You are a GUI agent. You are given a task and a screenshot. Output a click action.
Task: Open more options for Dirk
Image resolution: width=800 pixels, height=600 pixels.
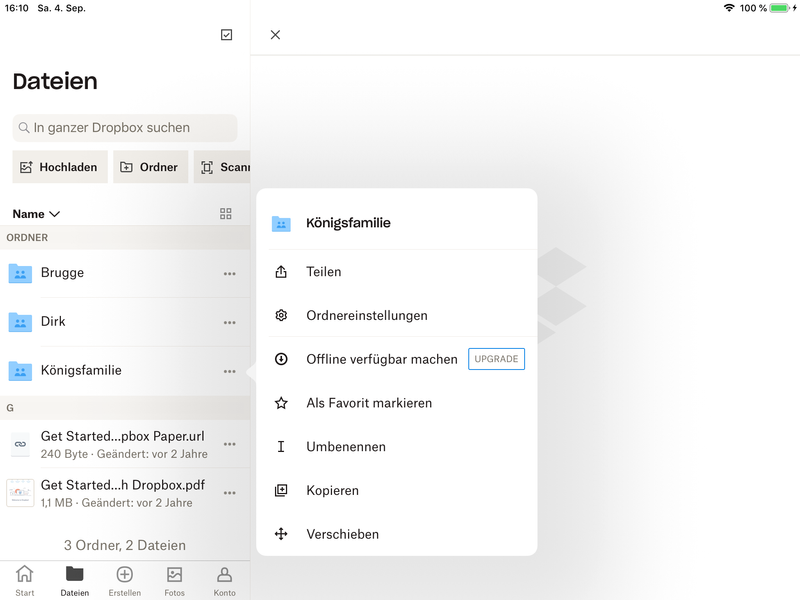point(230,323)
